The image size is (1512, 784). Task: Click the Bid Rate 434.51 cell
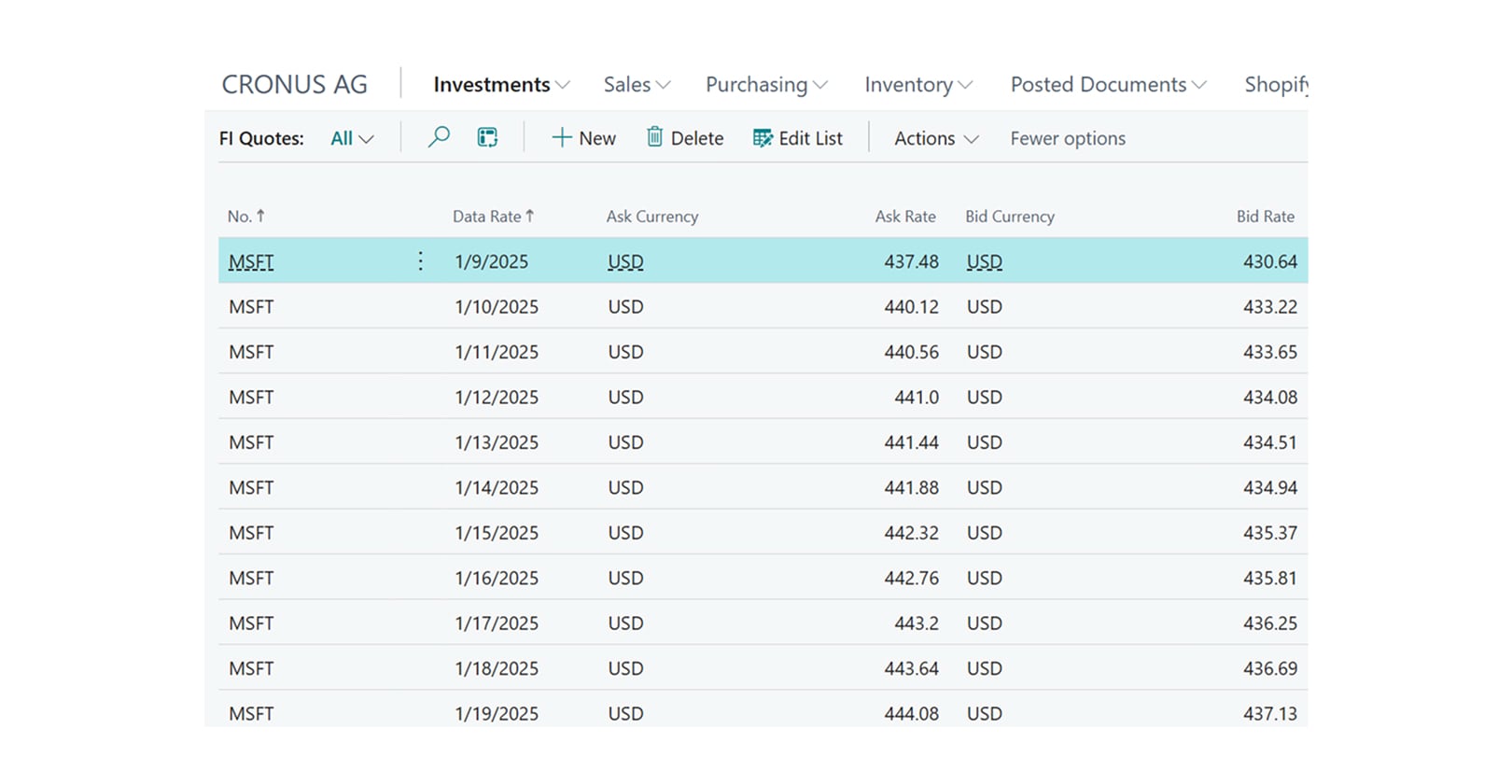pyautogui.click(x=1270, y=442)
